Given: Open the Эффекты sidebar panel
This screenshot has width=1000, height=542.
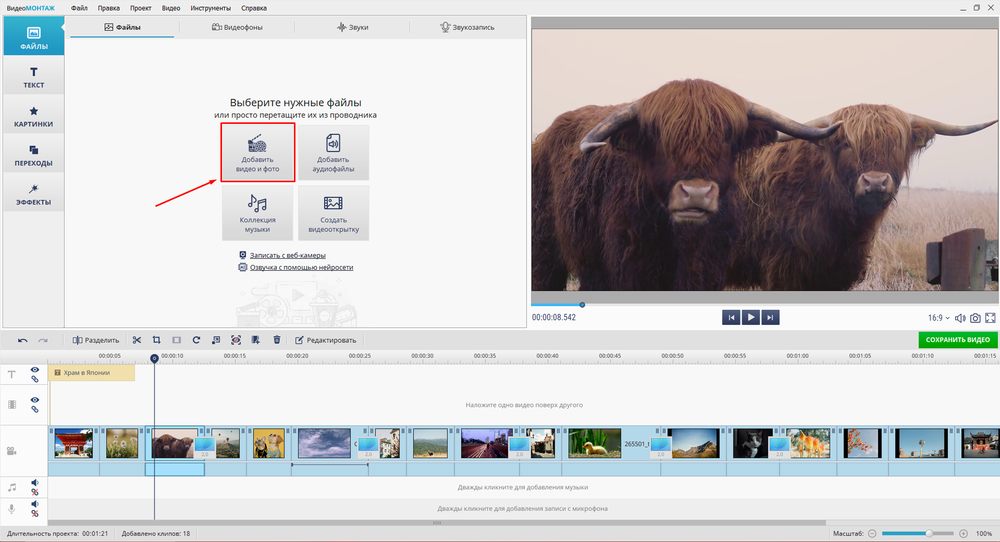Looking at the screenshot, I should 32,194.
